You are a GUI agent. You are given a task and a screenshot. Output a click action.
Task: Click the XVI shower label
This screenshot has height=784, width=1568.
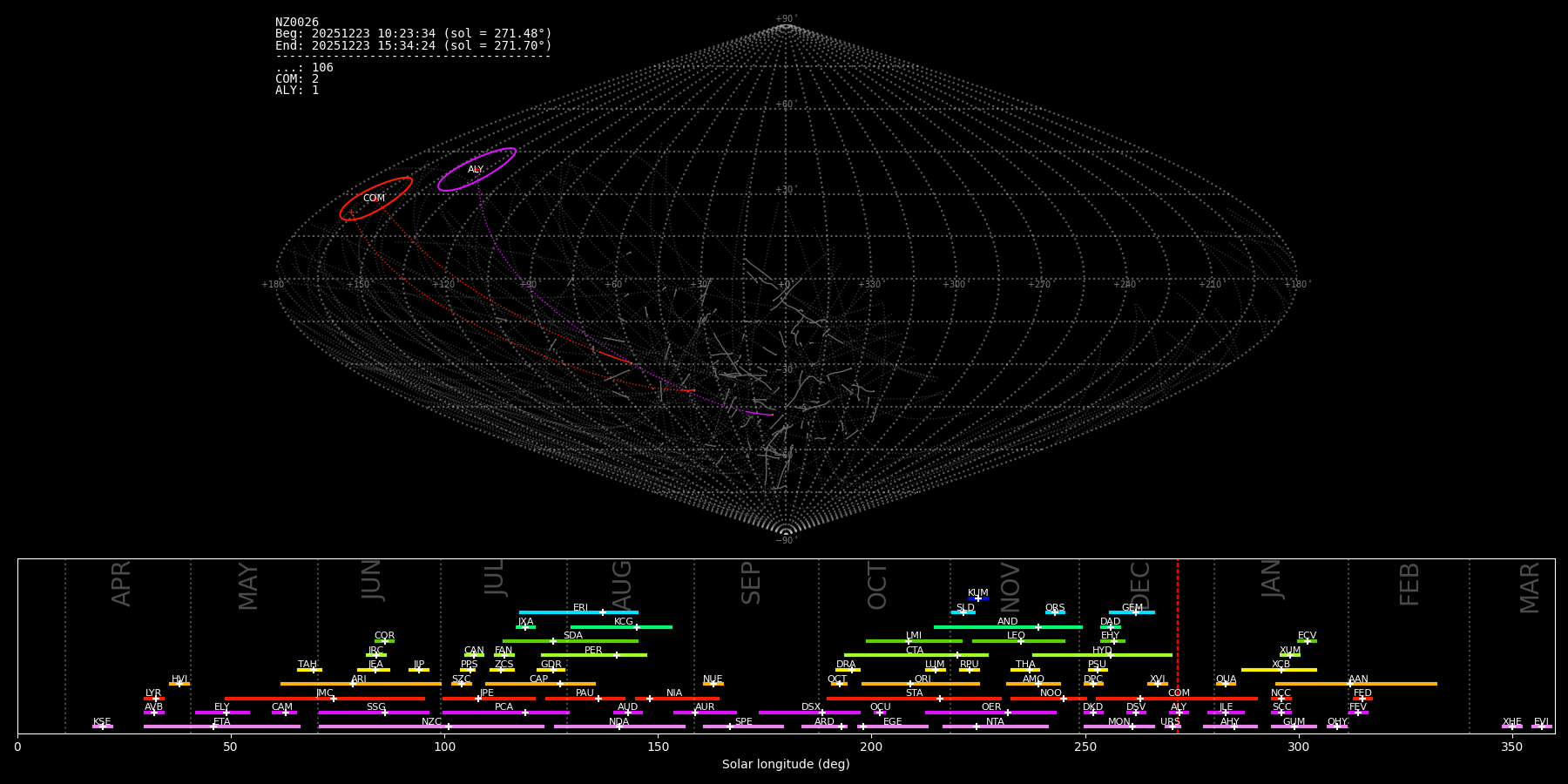click(x=1157, y=679)
